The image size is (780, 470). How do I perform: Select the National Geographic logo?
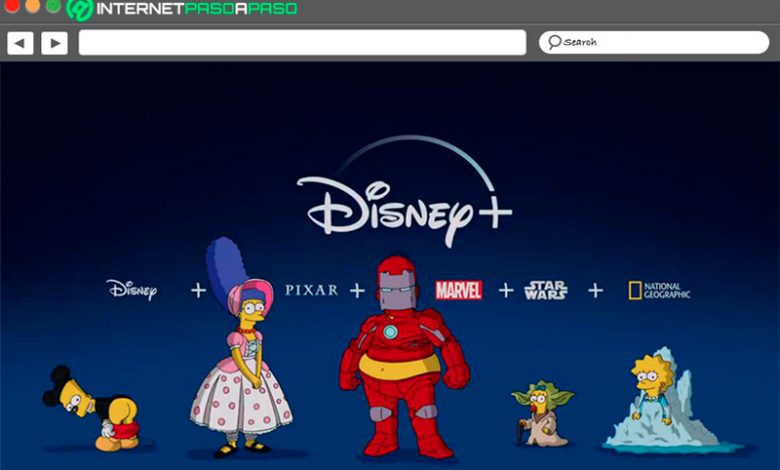tap(659, 290)
